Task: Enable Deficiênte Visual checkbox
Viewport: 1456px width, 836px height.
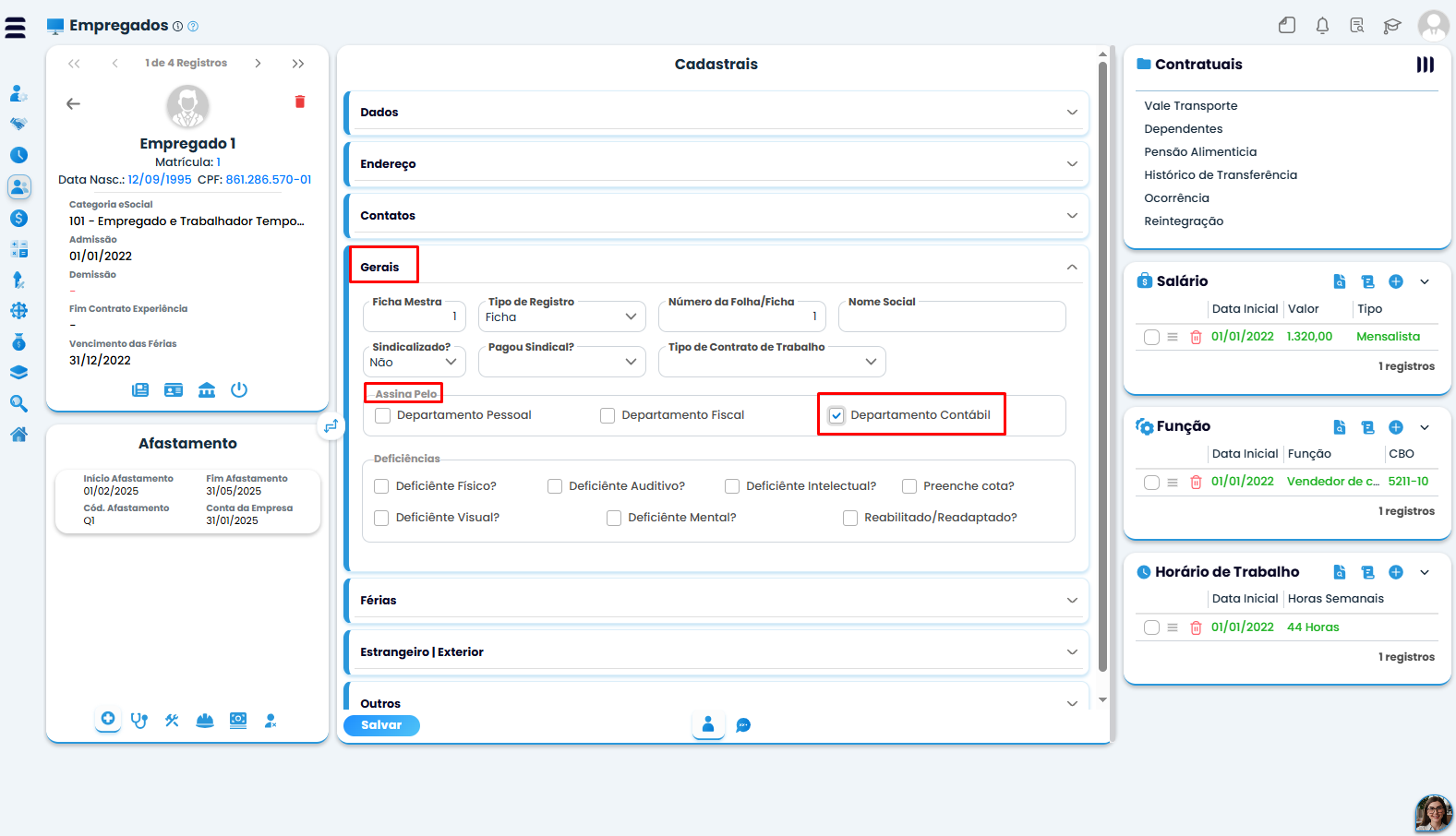Action: pos(381,518)
